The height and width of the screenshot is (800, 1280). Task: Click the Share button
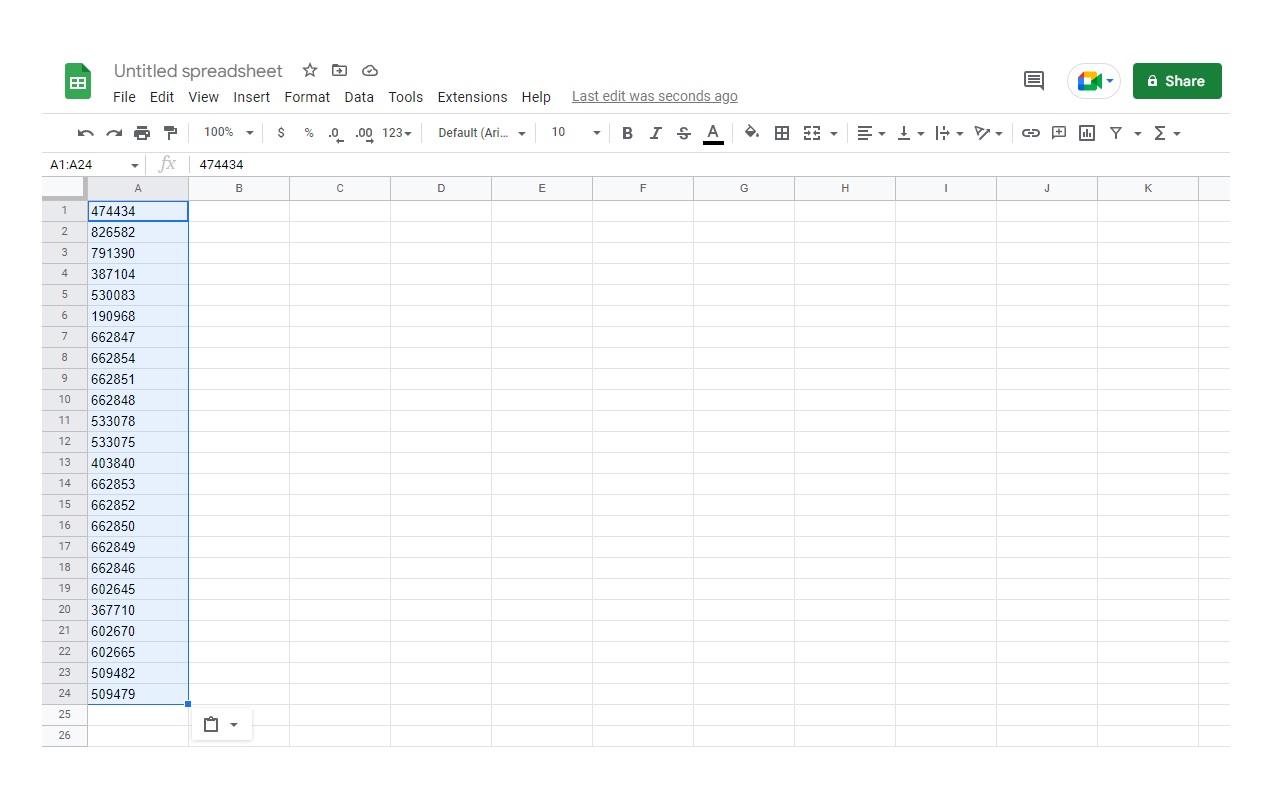pyautogui.click(x=1177, y=81)
